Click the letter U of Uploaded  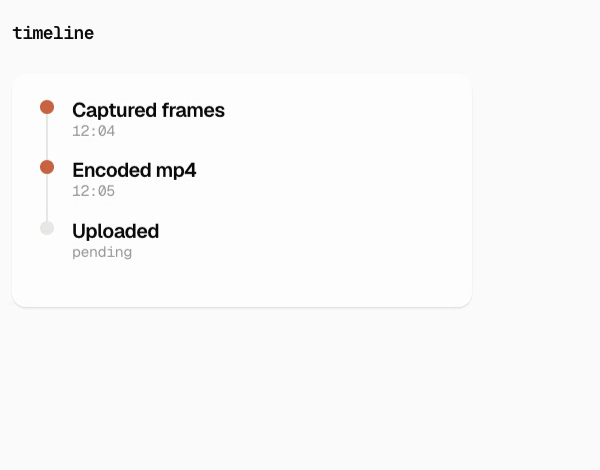[x=78, y=231]
